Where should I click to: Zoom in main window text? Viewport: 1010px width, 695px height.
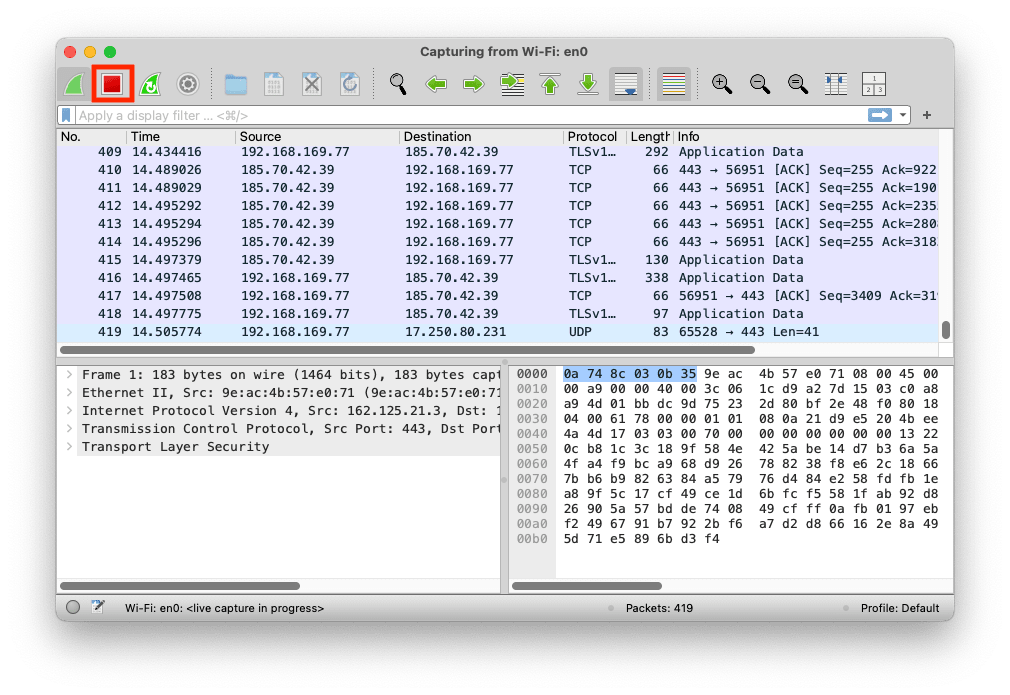point(721,84)
